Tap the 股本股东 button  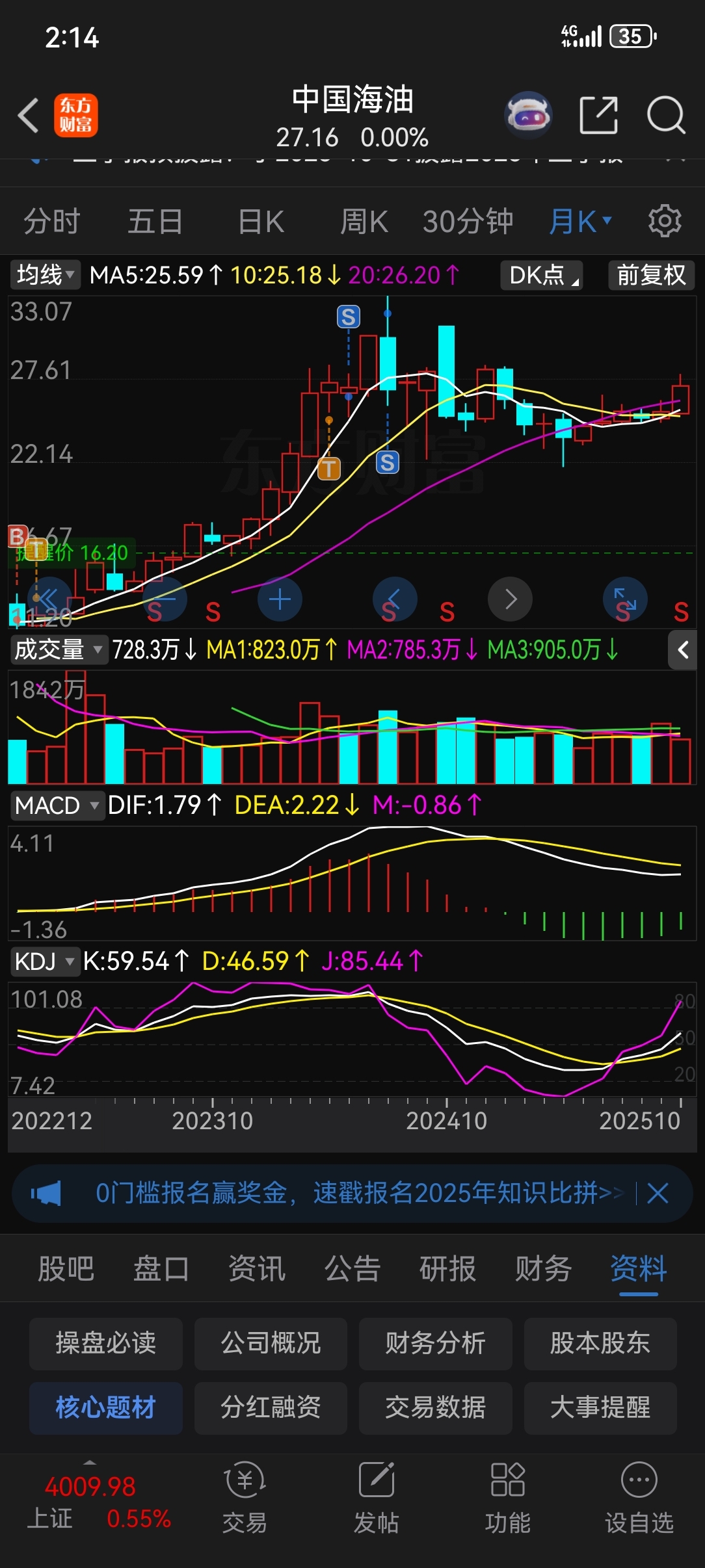tap(600, 1342)
